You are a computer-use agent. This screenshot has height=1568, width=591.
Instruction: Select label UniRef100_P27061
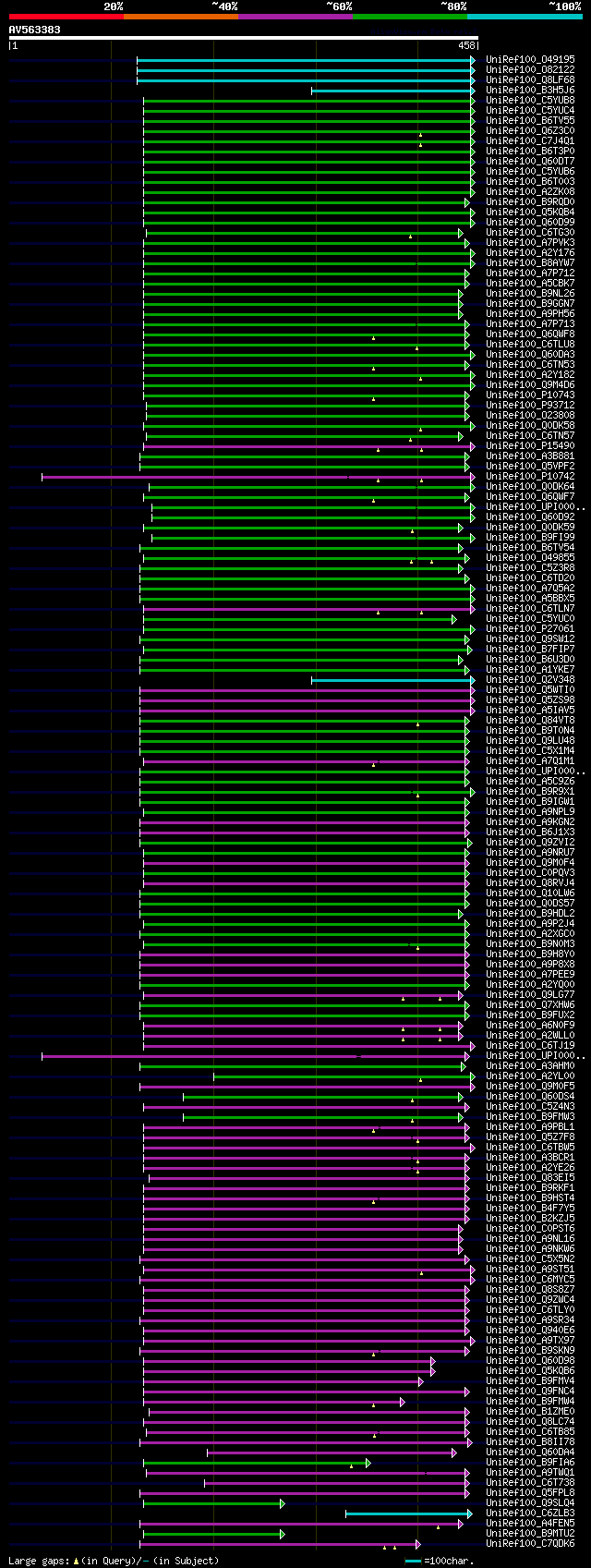tap(530, 628)
